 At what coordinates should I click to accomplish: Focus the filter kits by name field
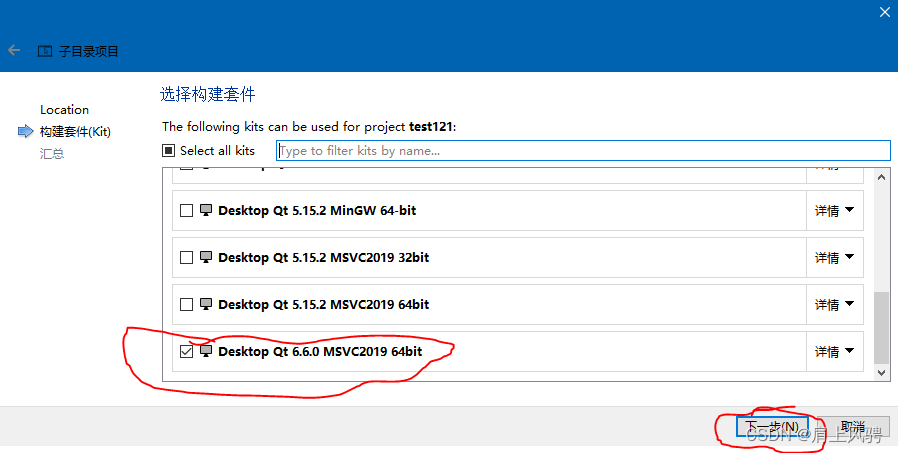coord(583,151)
